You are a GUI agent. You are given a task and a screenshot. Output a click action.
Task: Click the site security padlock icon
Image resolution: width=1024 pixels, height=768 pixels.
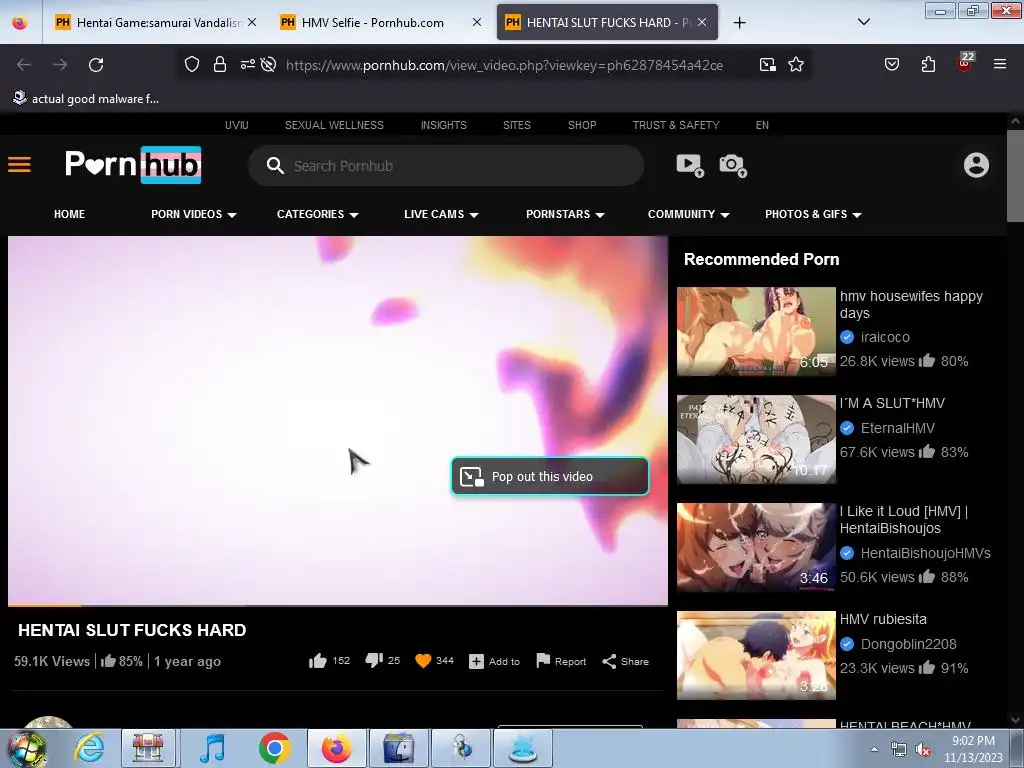[220, 65]
